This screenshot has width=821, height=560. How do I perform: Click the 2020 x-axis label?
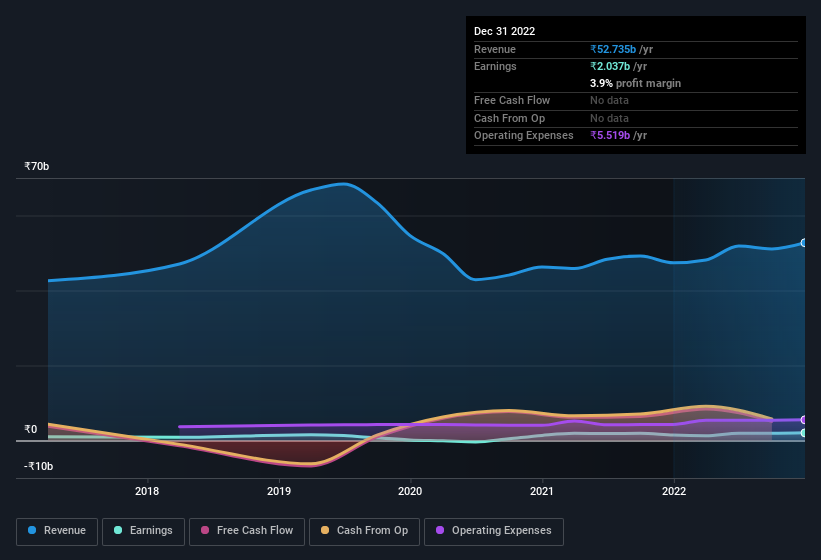coord(410,491)
